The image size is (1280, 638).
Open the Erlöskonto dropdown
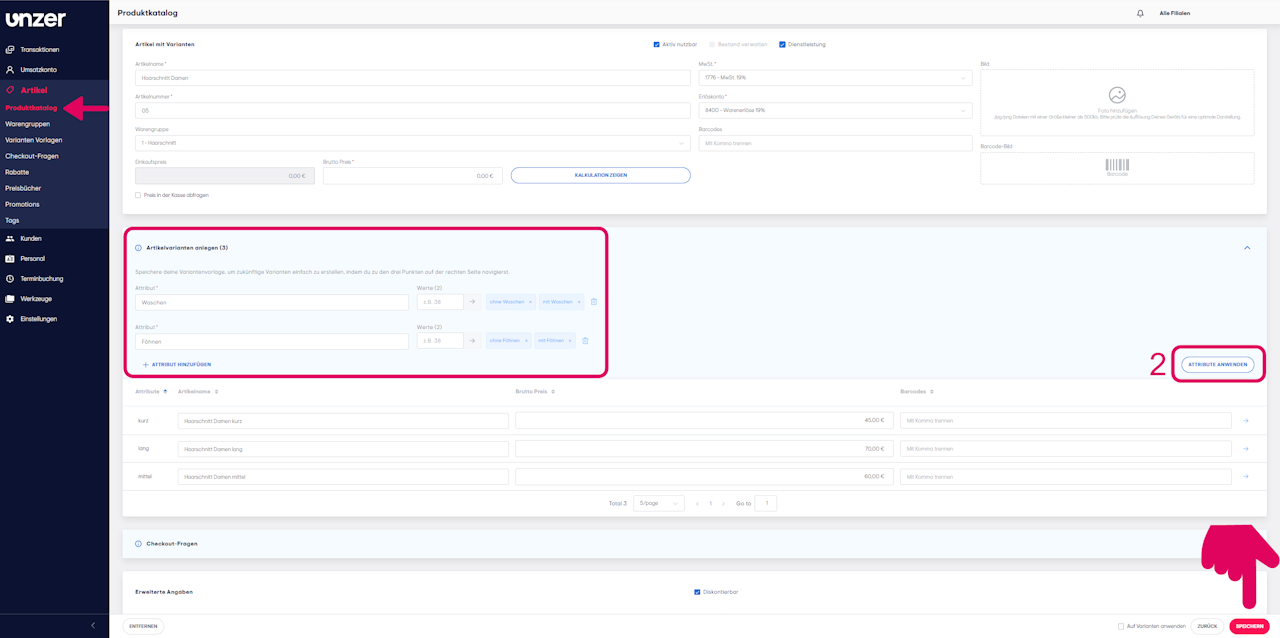point(835,110)
